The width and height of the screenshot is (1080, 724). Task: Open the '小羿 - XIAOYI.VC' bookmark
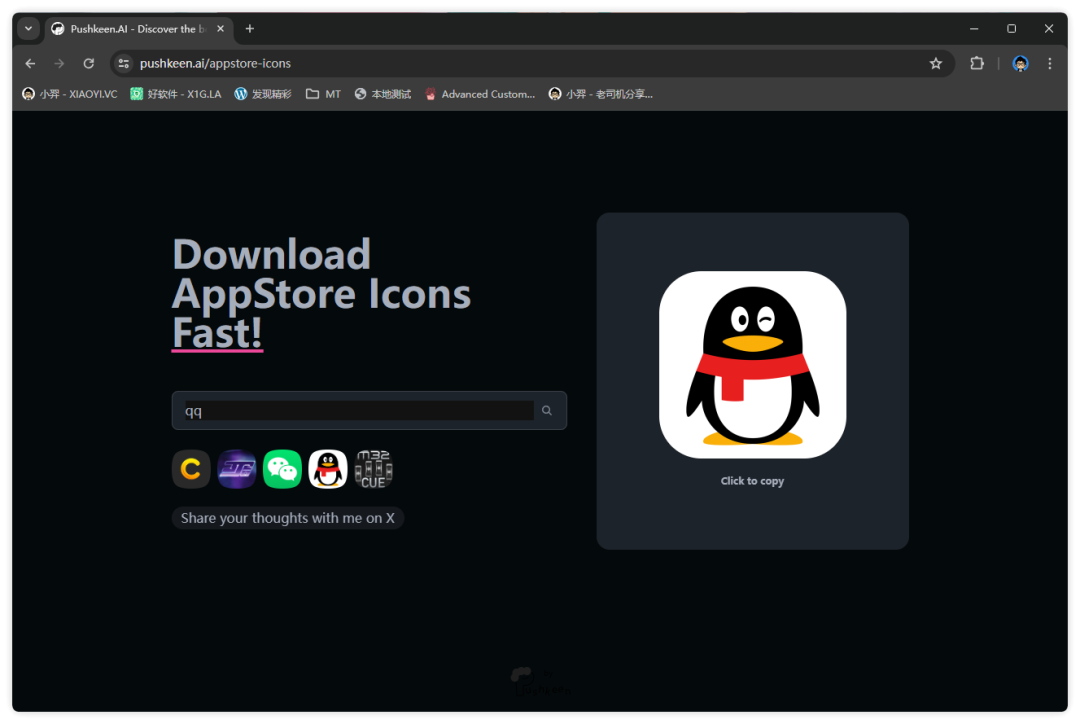tap(70, 94)
